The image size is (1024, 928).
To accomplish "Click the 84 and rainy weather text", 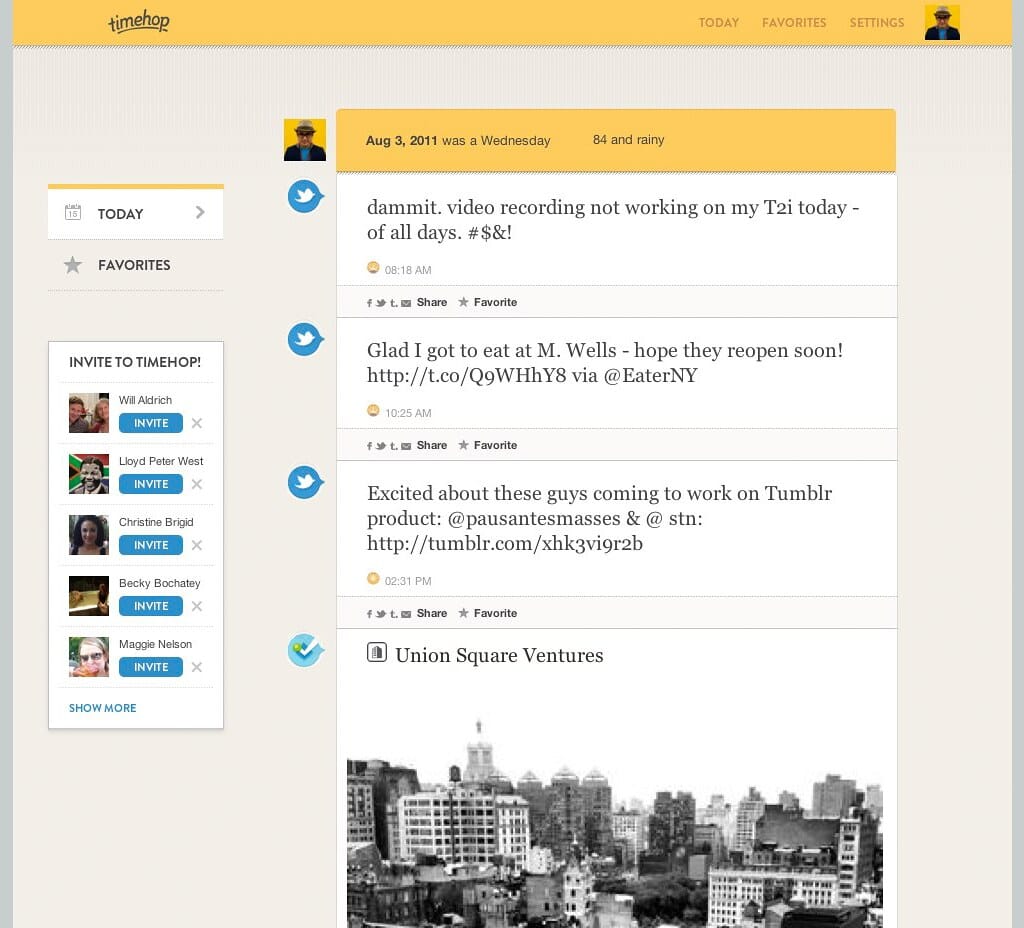I will (628, 140).
